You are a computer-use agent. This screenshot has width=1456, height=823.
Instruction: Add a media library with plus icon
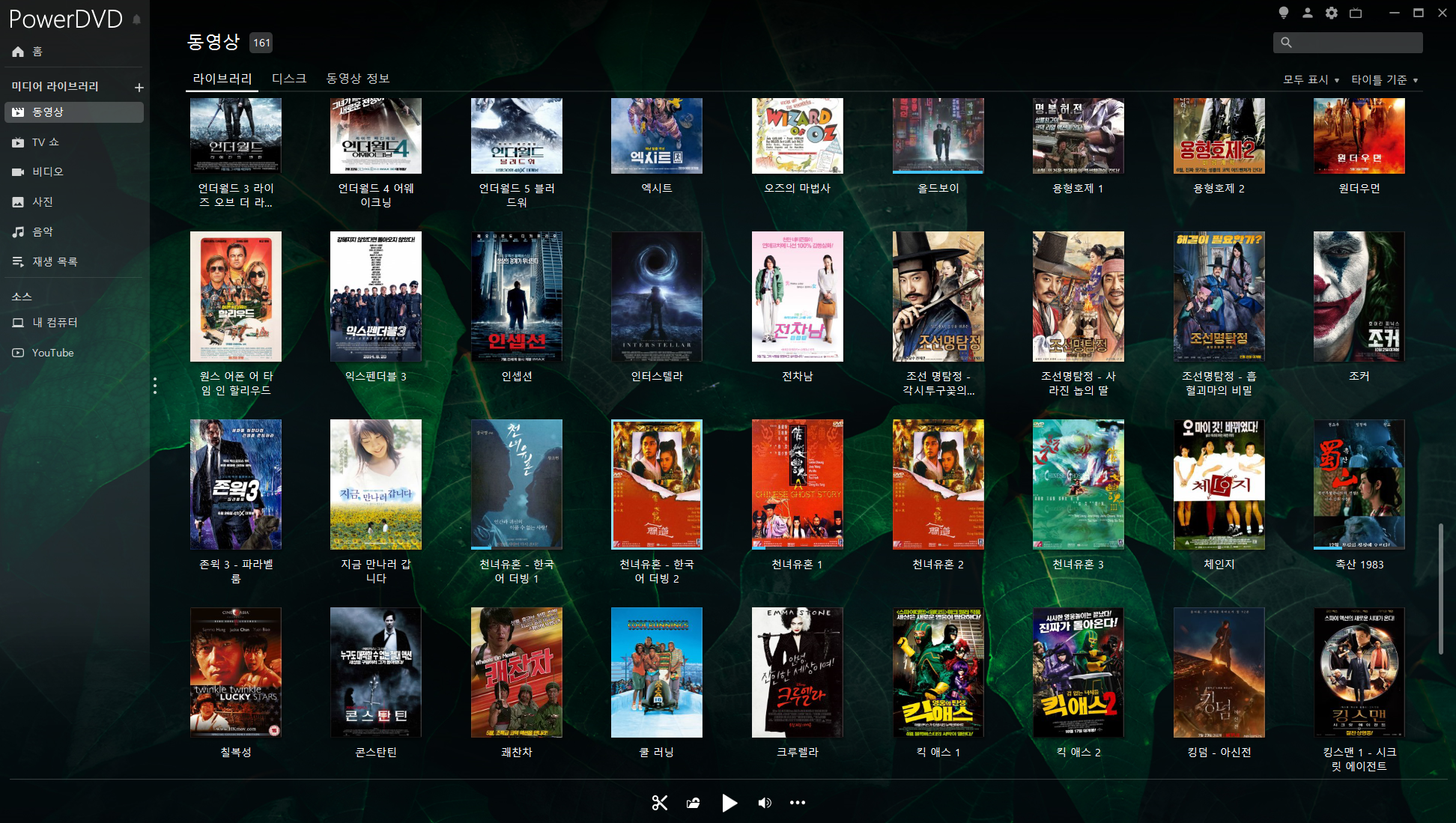(x=139, y=87)
